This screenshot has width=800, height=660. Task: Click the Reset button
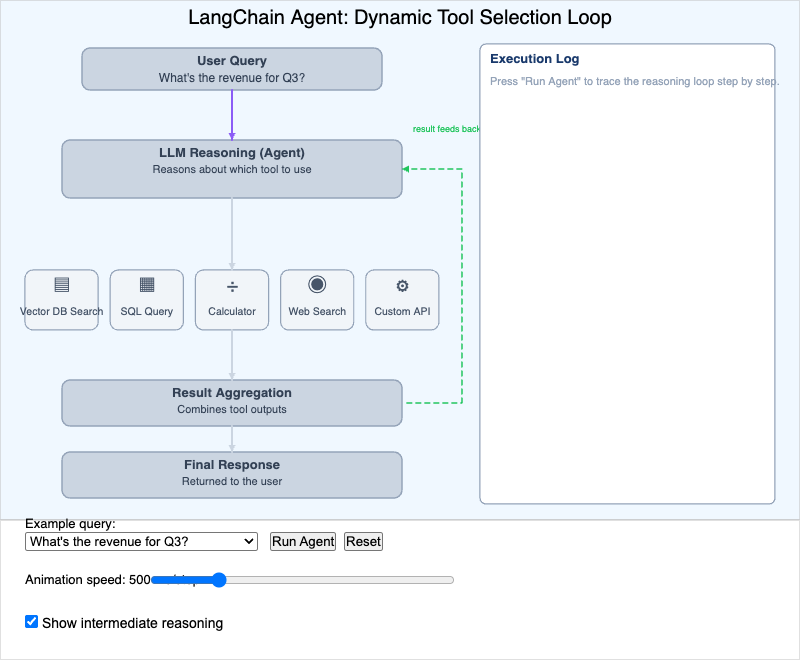[x=363, y=541]
